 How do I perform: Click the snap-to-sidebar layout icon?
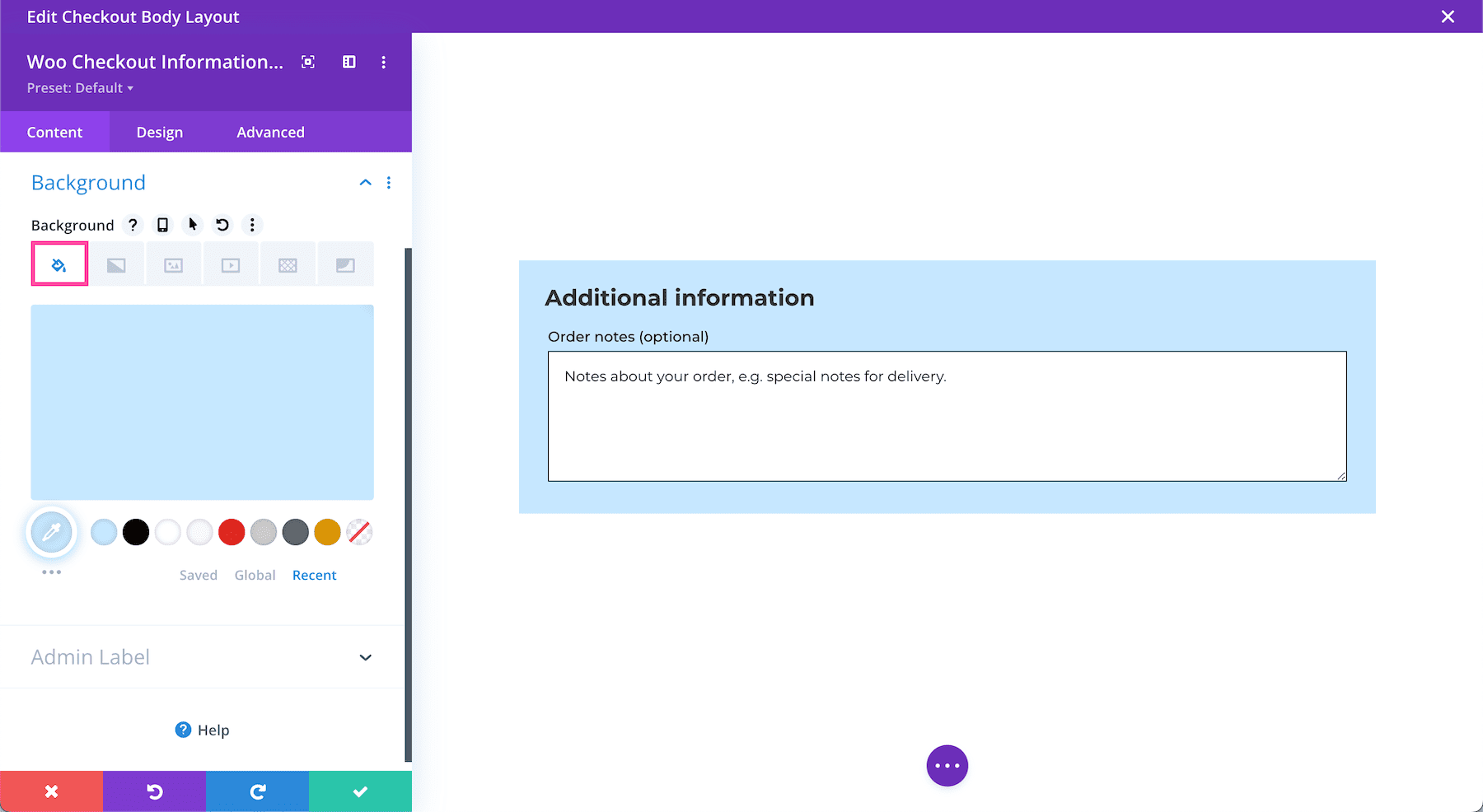point(349,62)
